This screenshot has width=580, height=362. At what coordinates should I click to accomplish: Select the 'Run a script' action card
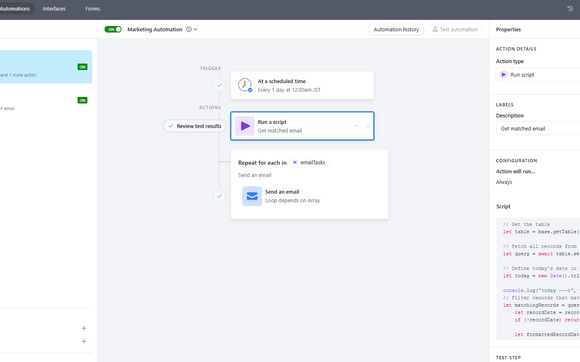pos(302,126)
